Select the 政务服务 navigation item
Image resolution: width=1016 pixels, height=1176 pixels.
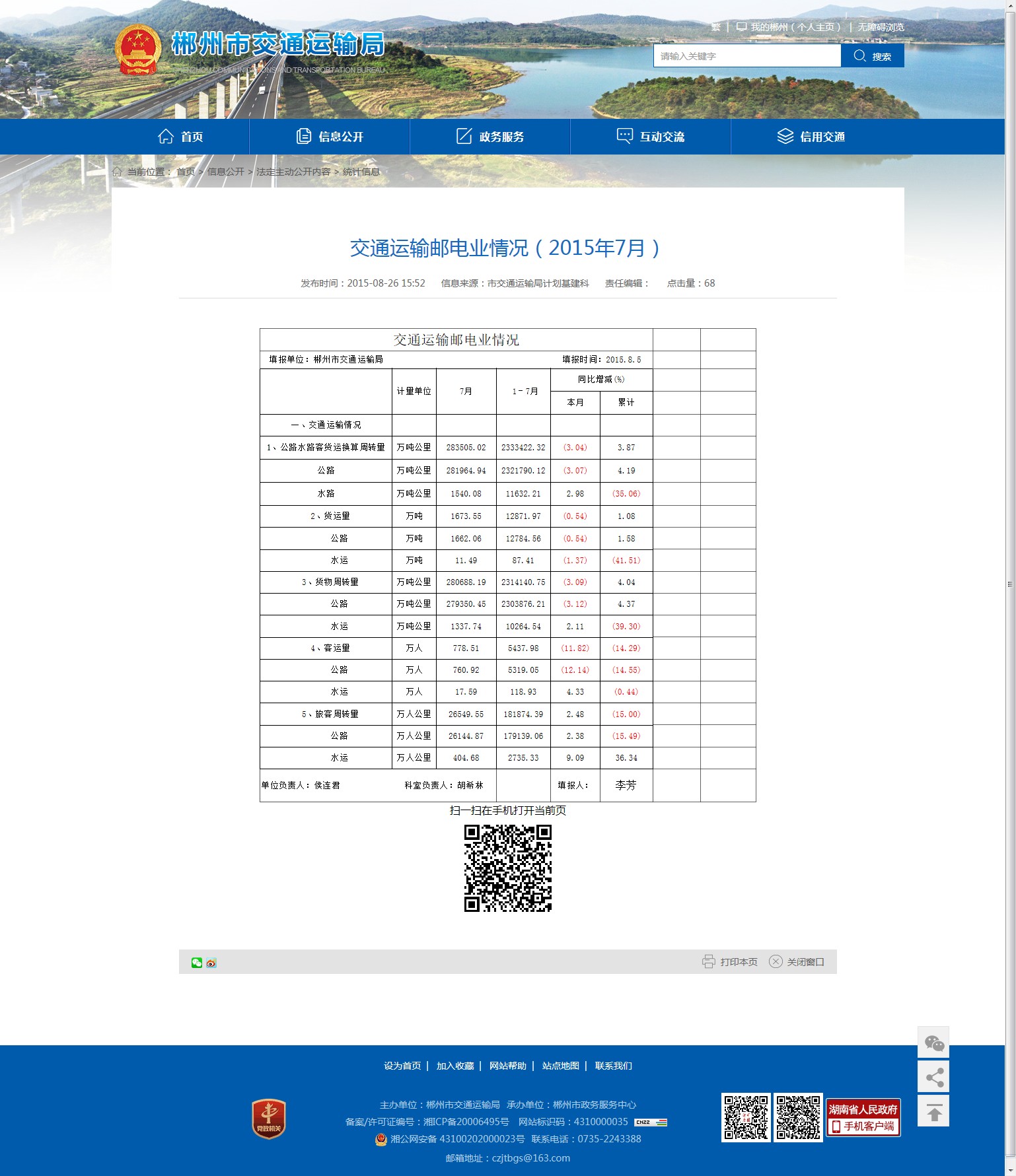click(490, 137)
